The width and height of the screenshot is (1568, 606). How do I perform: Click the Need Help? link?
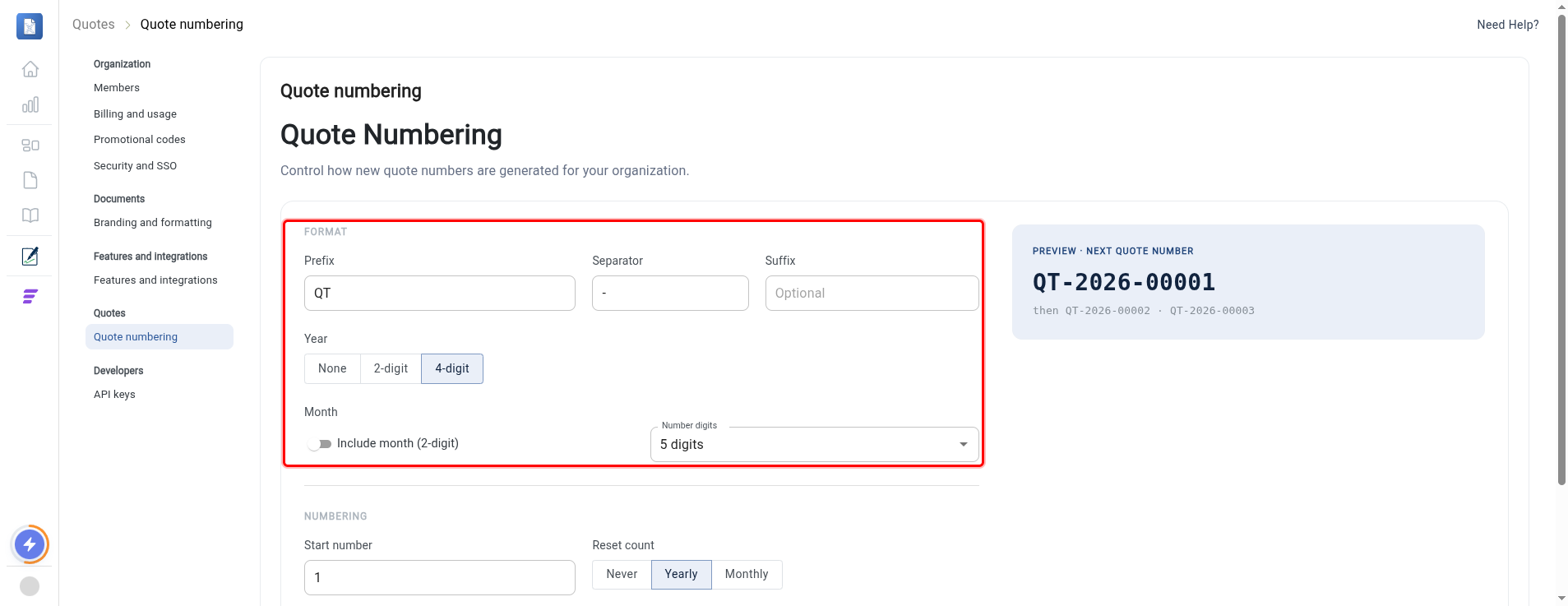(1507, 25)
